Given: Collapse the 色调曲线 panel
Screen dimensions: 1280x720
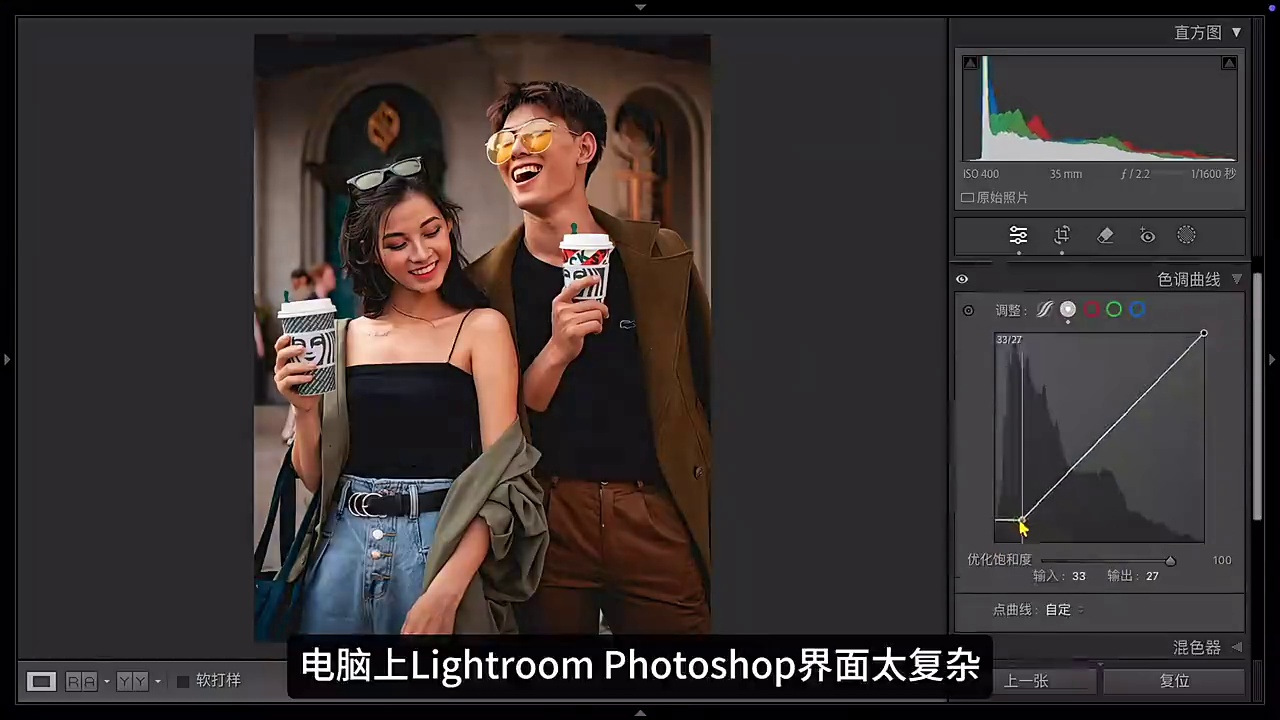Looking at the screenshot, I should [1237, 280].
